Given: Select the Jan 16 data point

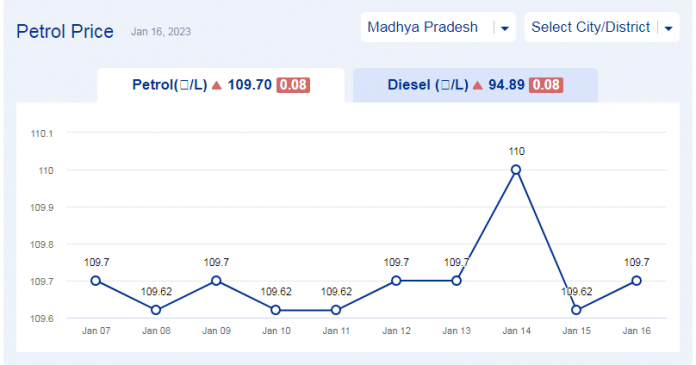Looking at the screenshot, I should point(636,281).
